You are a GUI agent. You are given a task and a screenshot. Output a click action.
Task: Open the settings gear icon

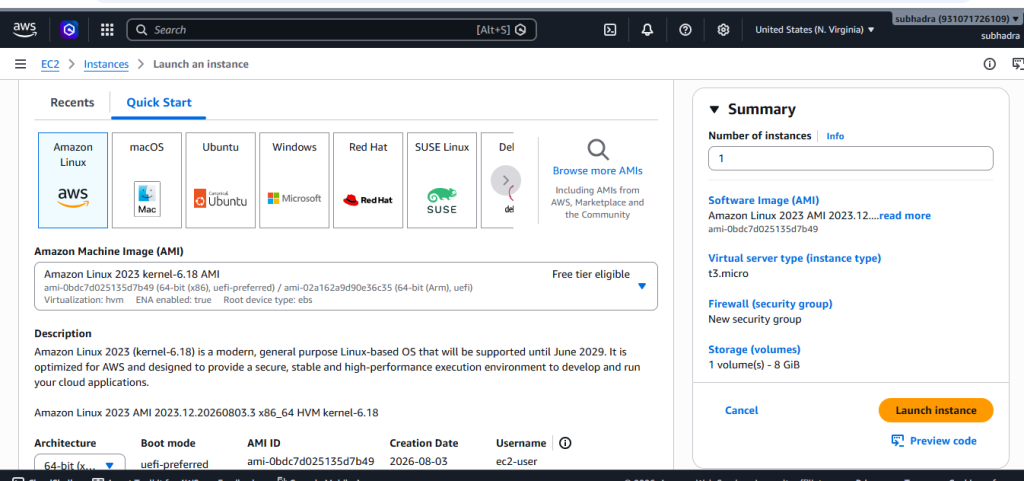(x=723, y=29)
